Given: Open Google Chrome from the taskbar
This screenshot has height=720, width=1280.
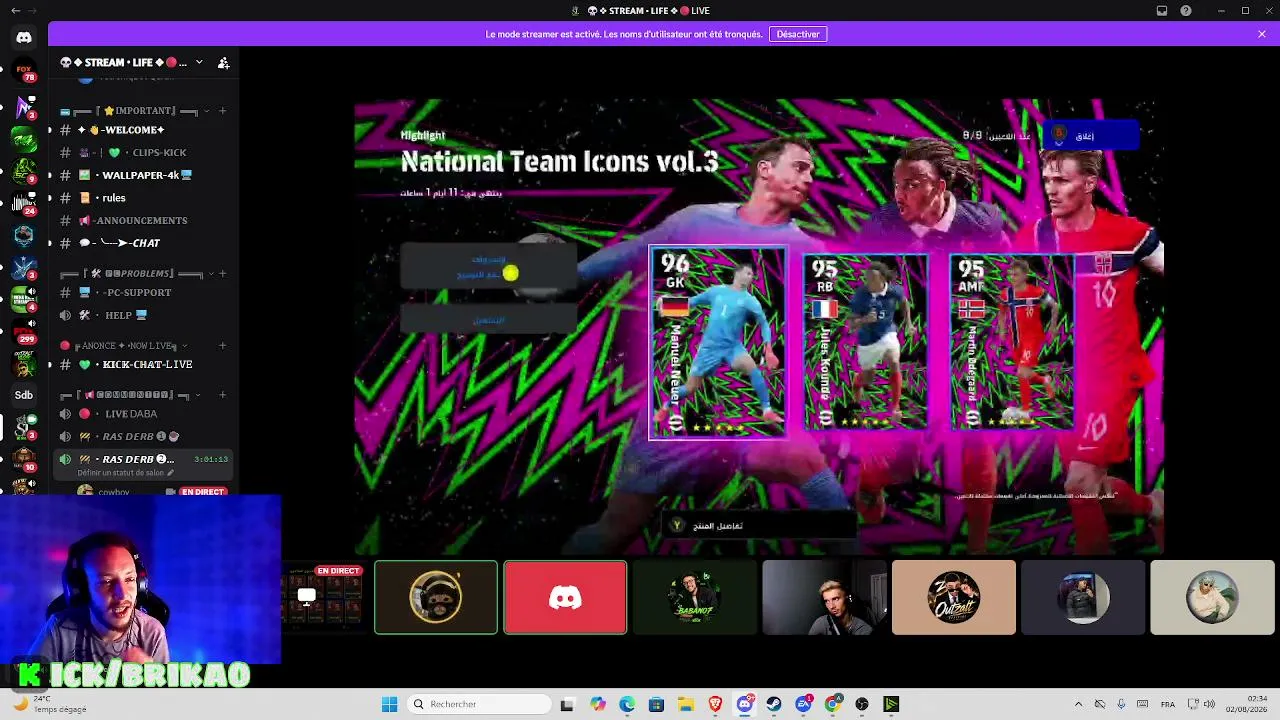Looking at the screenshot, I should (833, 704).
